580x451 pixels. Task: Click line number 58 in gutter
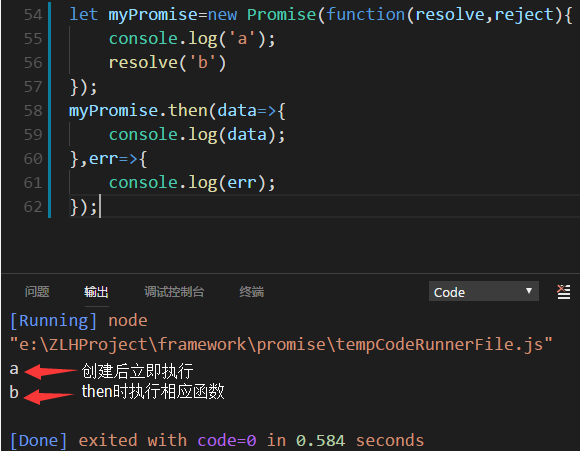(33, 111)
